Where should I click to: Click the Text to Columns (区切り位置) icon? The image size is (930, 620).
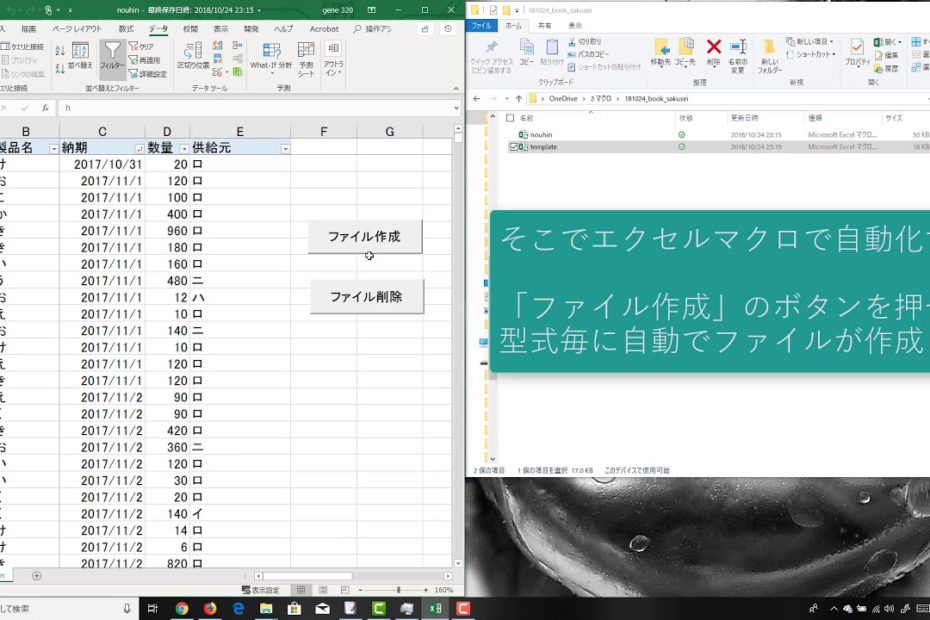tap(193, 55)
